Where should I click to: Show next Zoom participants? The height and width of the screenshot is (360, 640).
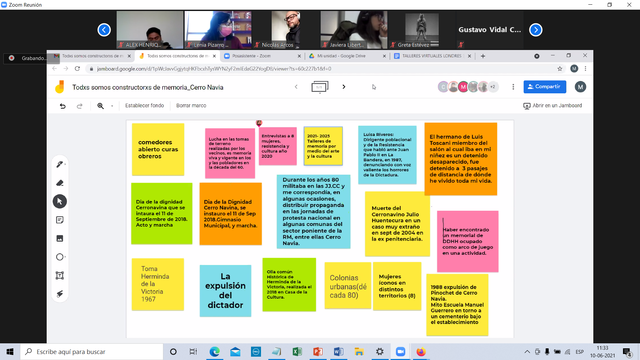click(536, 30)
